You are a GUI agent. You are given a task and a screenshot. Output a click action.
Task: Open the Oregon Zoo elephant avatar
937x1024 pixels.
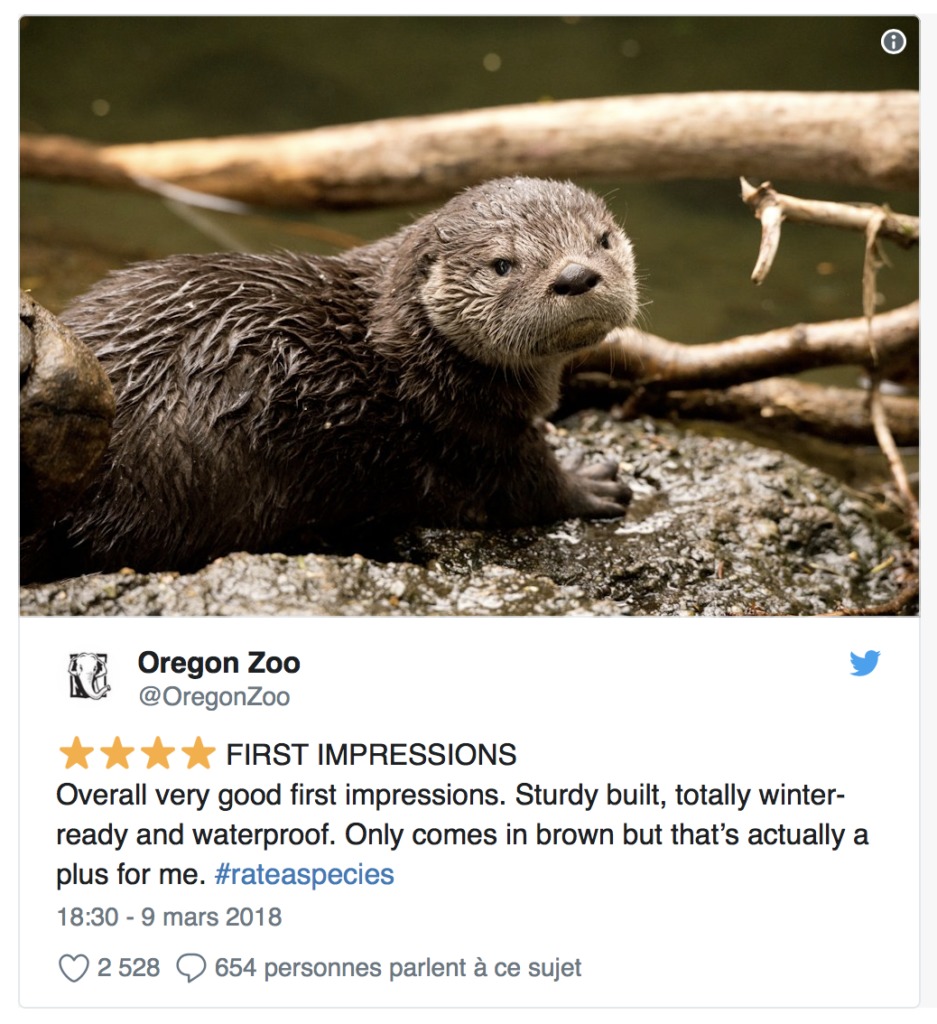[89, 676]
